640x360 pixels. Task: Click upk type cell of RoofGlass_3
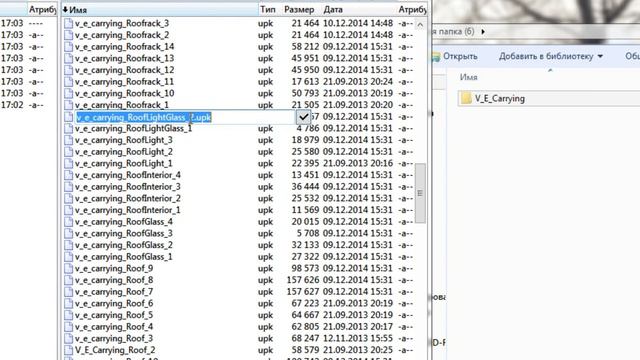pos(265,233)
